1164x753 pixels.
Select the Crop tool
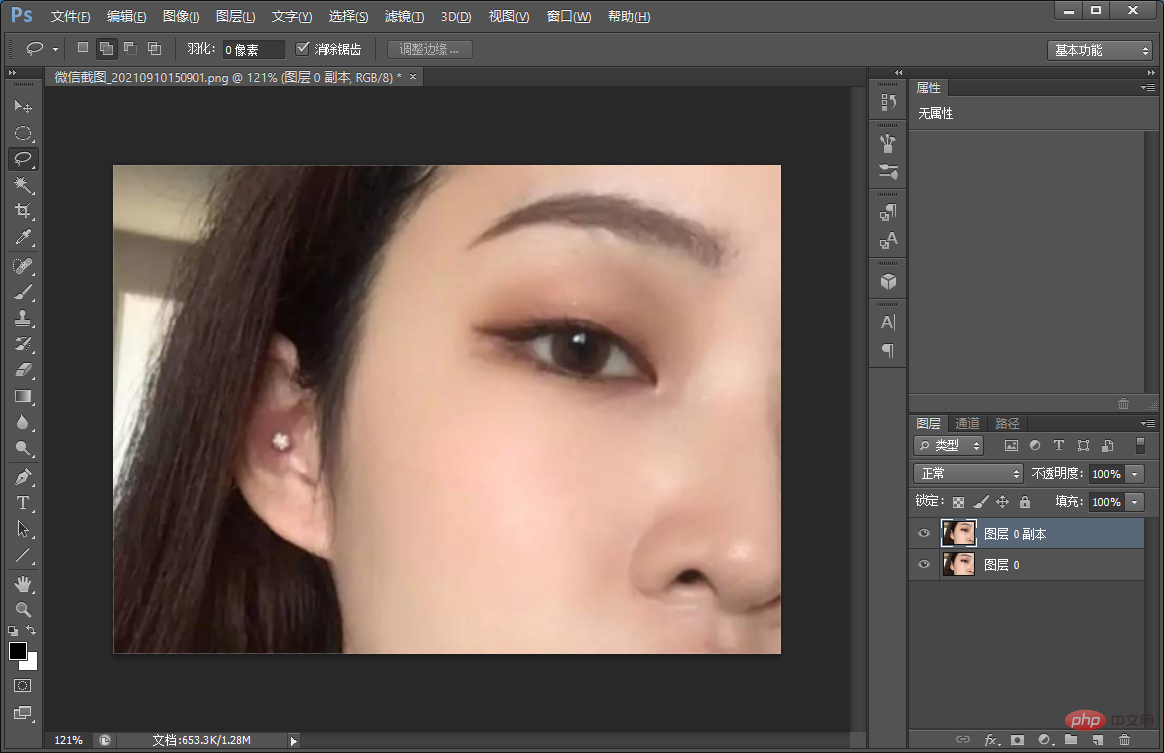(x=23, y=212)
